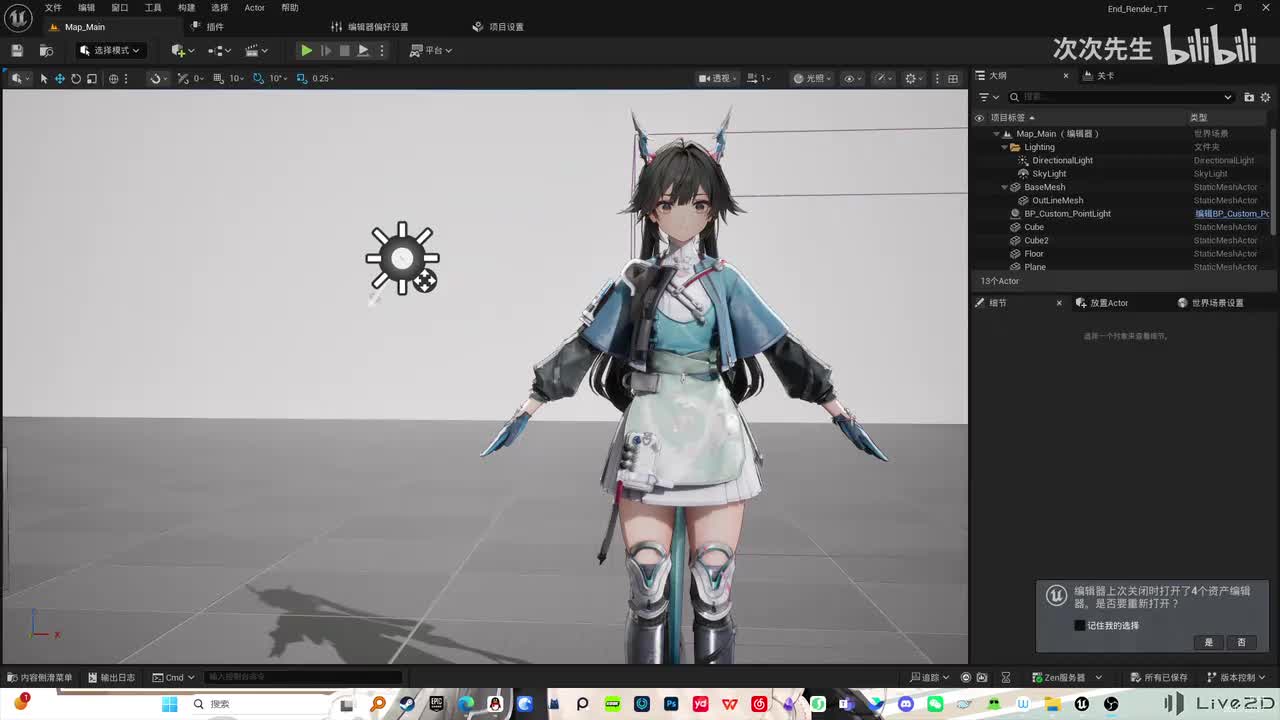The height and width of the screenshot is (720, 1280).
Task: Toggle world/local coordinate space globe icon
Action: (113, 78)
